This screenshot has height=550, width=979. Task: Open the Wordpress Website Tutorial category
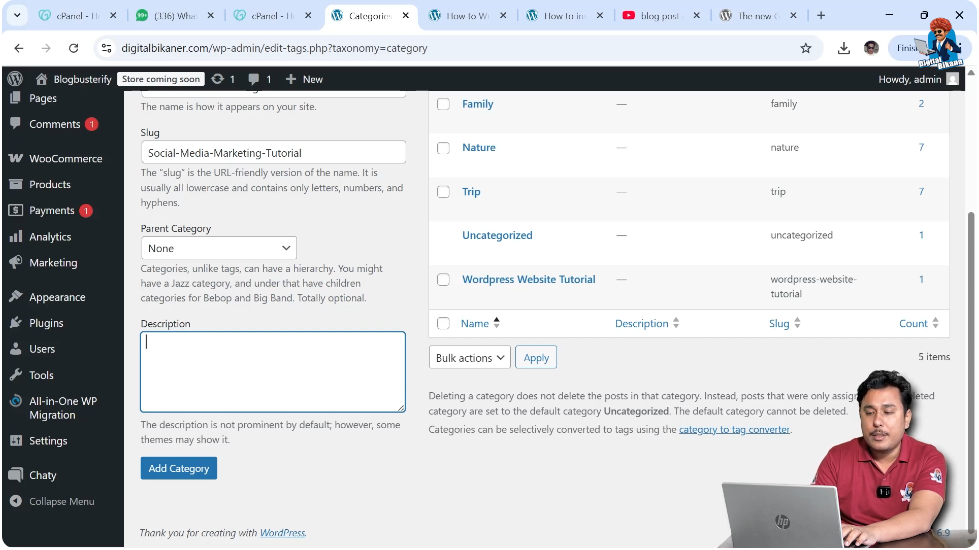[528, 280]
